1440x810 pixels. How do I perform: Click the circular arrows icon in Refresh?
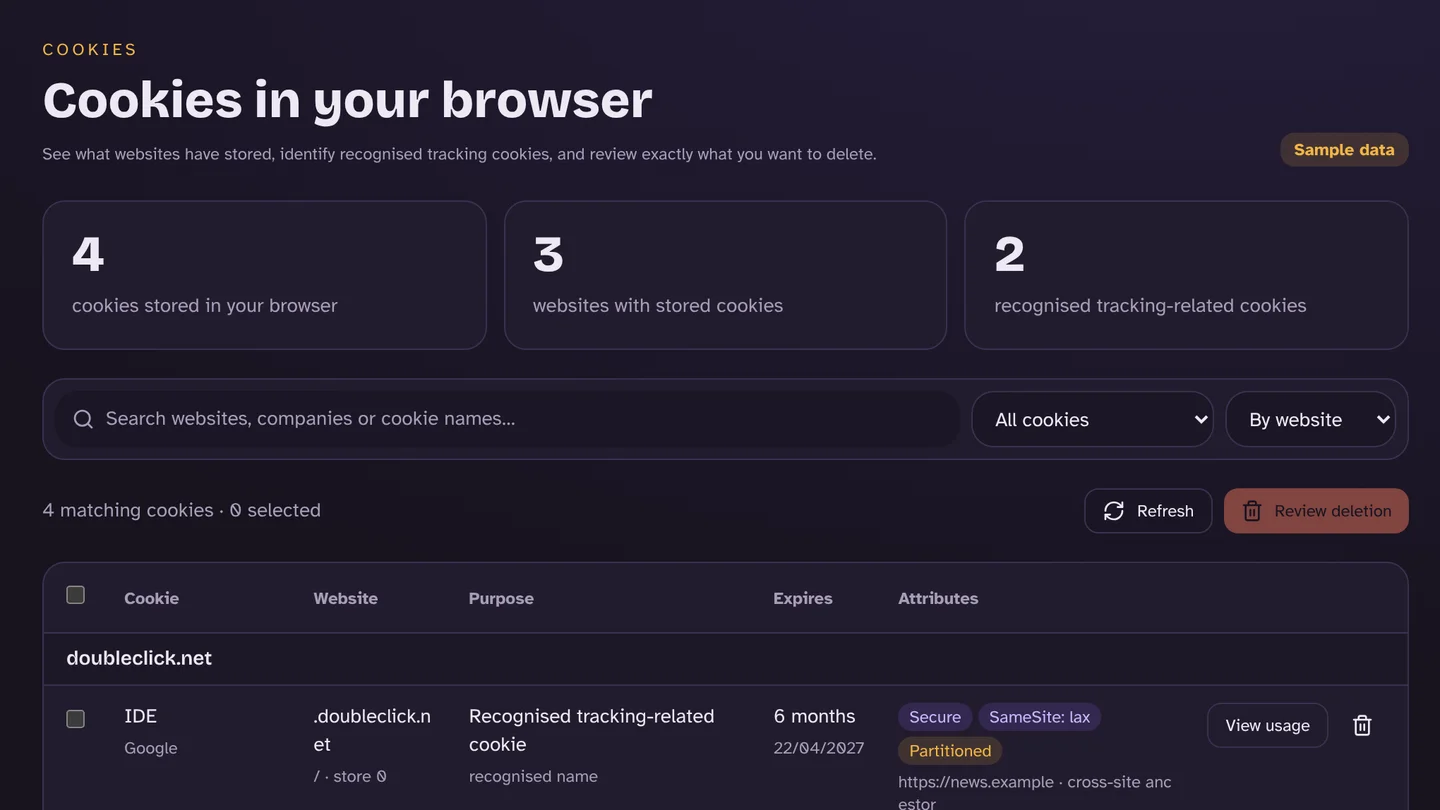(x=1114, y=511)
